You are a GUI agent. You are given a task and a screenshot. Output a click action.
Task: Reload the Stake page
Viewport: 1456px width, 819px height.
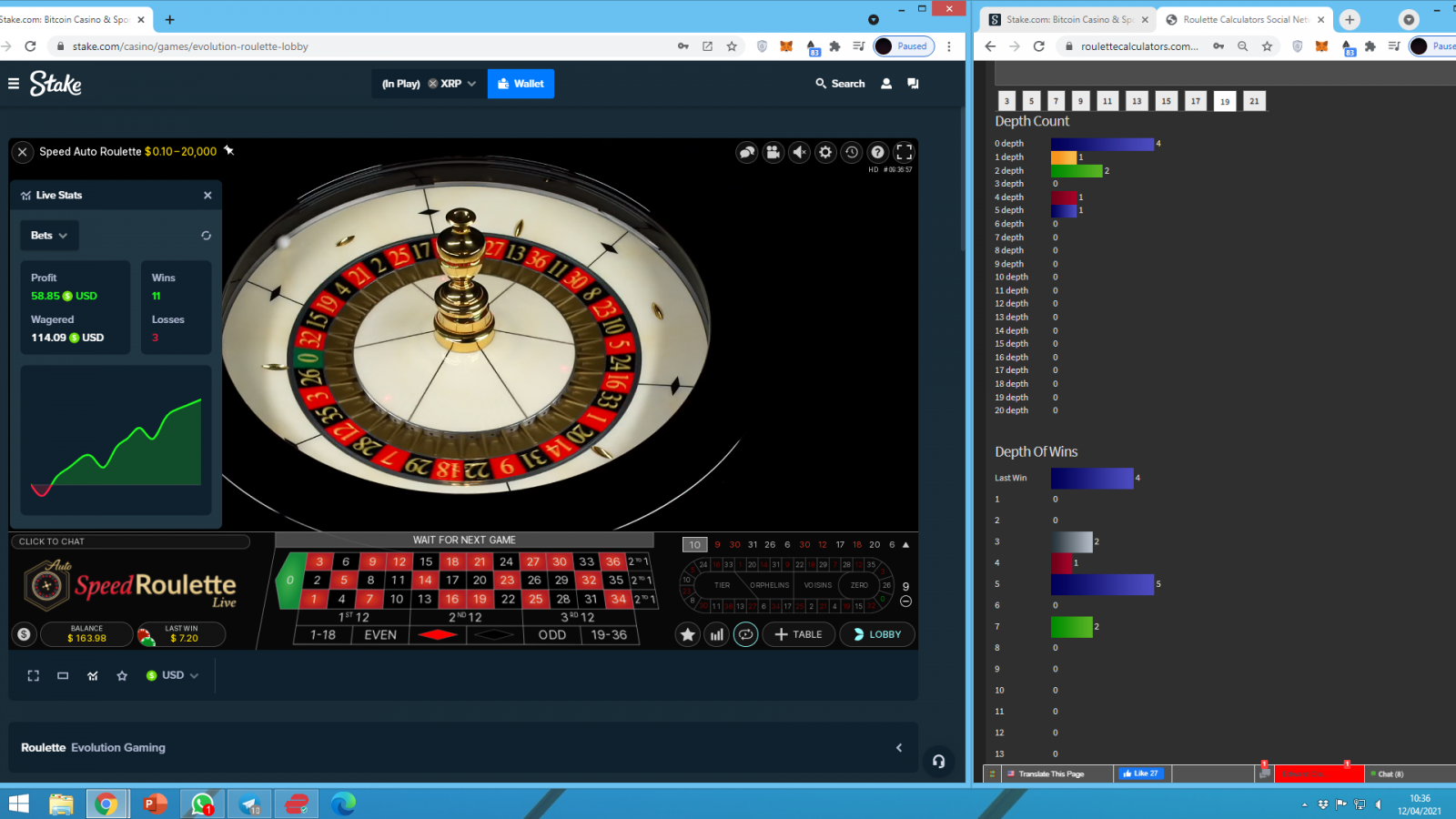pyautogui.click(x=30, y=46)
